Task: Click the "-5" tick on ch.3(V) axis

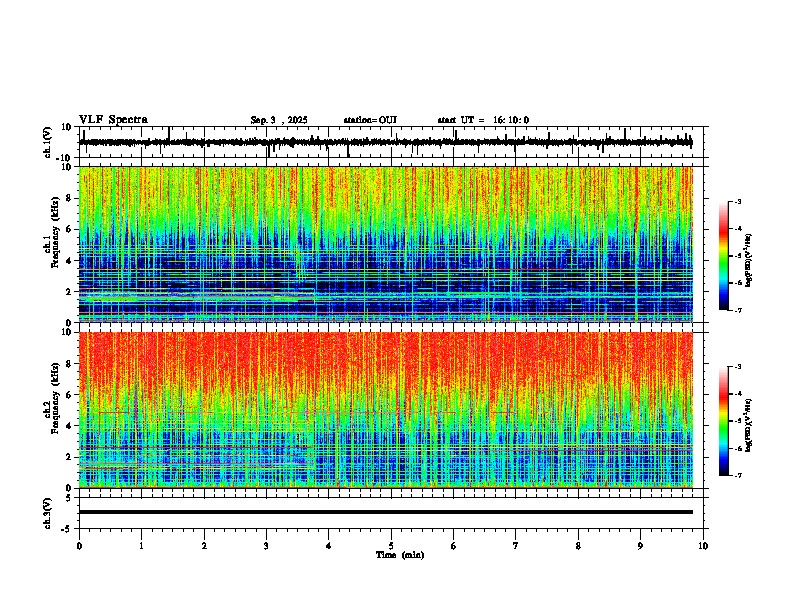Action: click(67, 529)
